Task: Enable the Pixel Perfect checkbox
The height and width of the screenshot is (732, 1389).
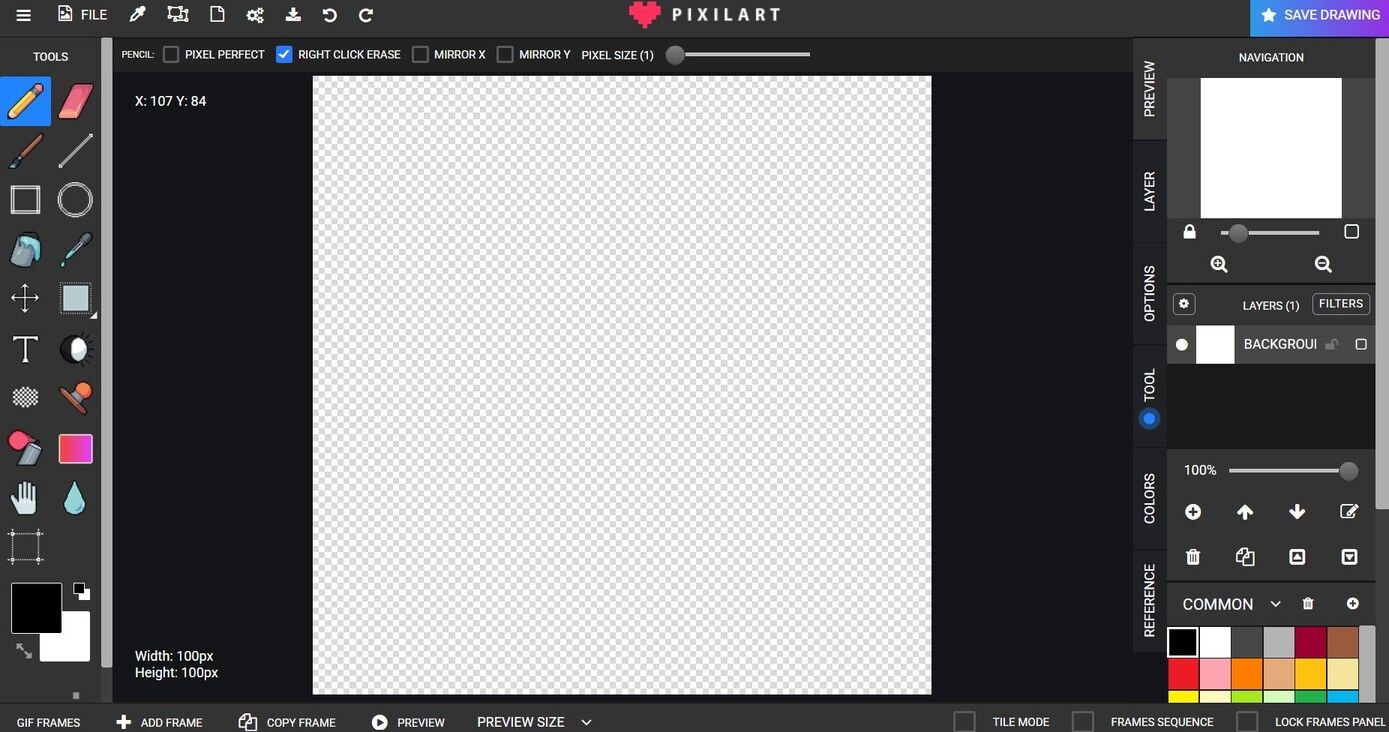Action: (x=171, y=54)
